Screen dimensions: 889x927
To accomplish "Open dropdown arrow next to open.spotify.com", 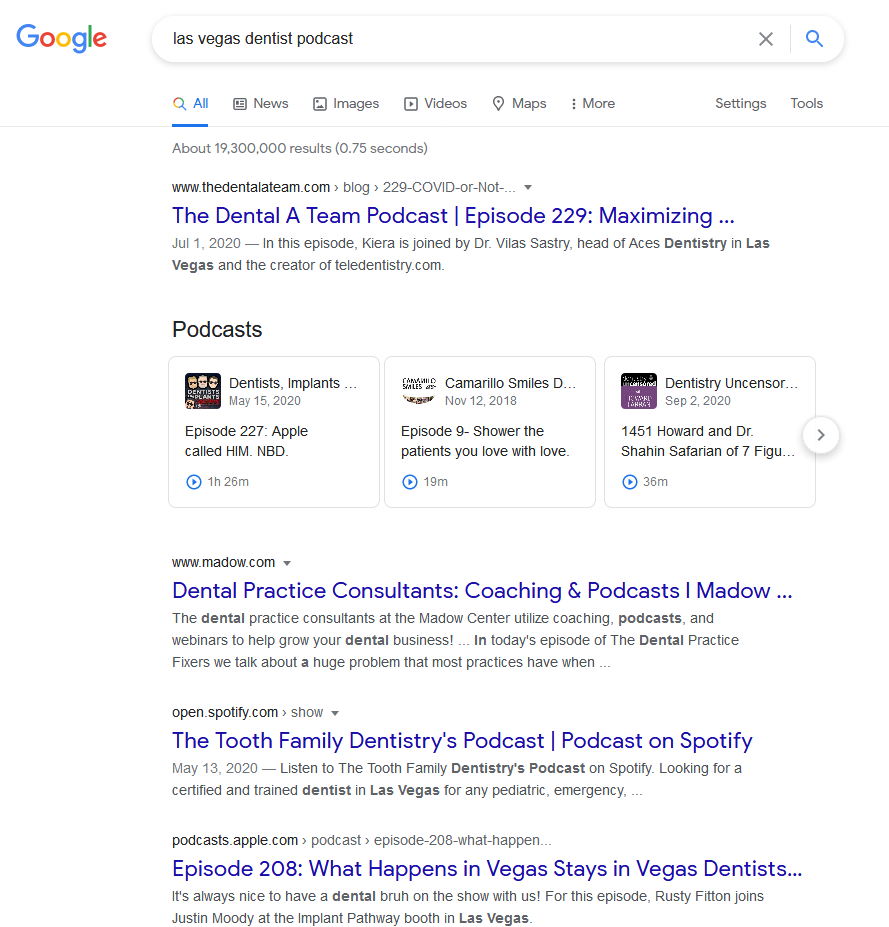I will (x=335, y=713).
